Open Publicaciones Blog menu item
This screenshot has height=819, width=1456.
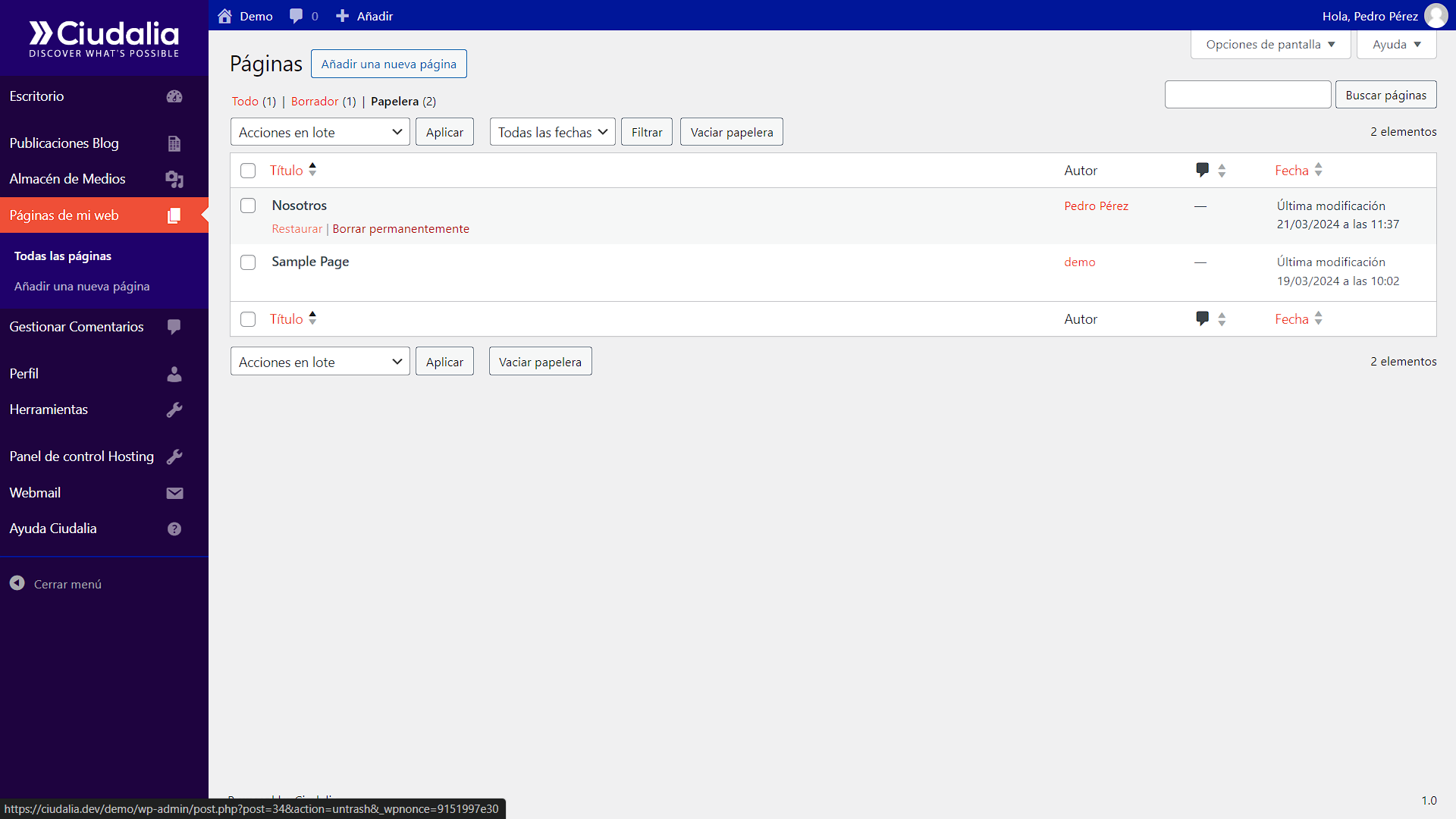point(64,143)
